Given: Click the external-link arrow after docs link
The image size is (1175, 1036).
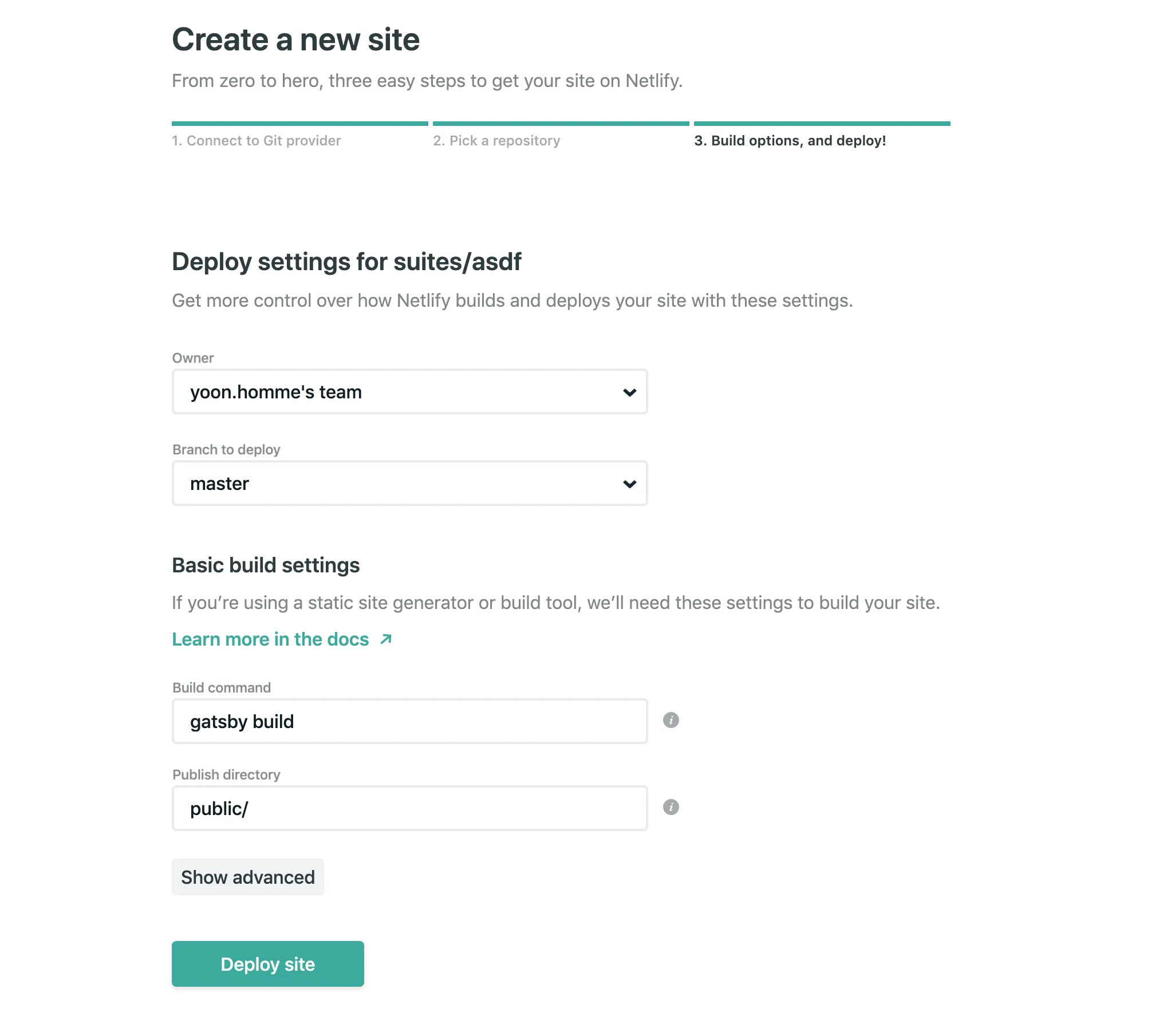Looking at the screenshot, I should point(386,639).
